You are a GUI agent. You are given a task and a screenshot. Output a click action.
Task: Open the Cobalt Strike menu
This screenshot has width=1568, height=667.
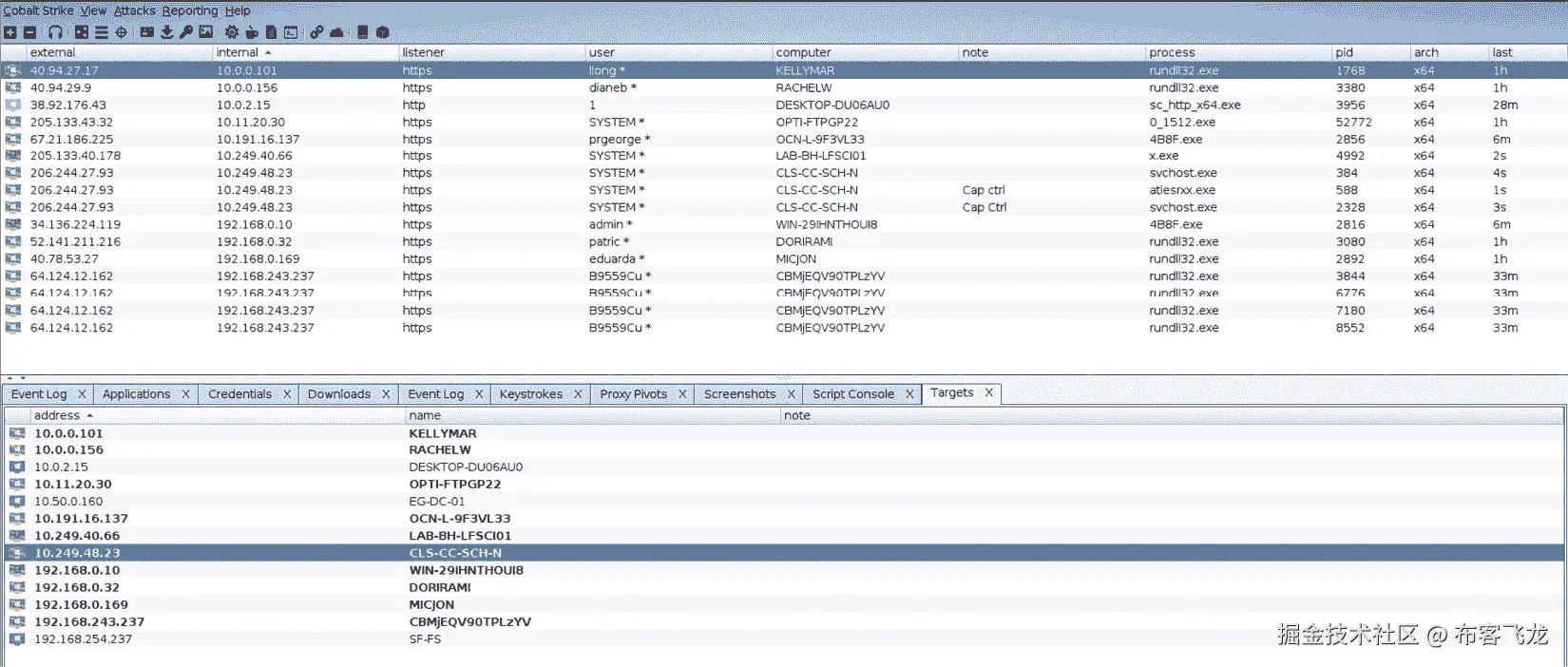point(38,10)
